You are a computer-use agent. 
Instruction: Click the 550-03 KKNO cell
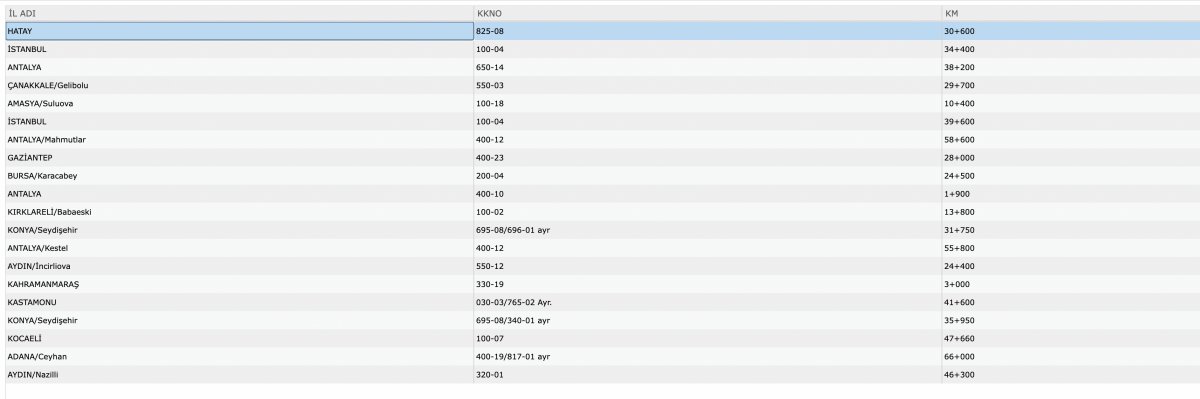[x=707, y=85]
